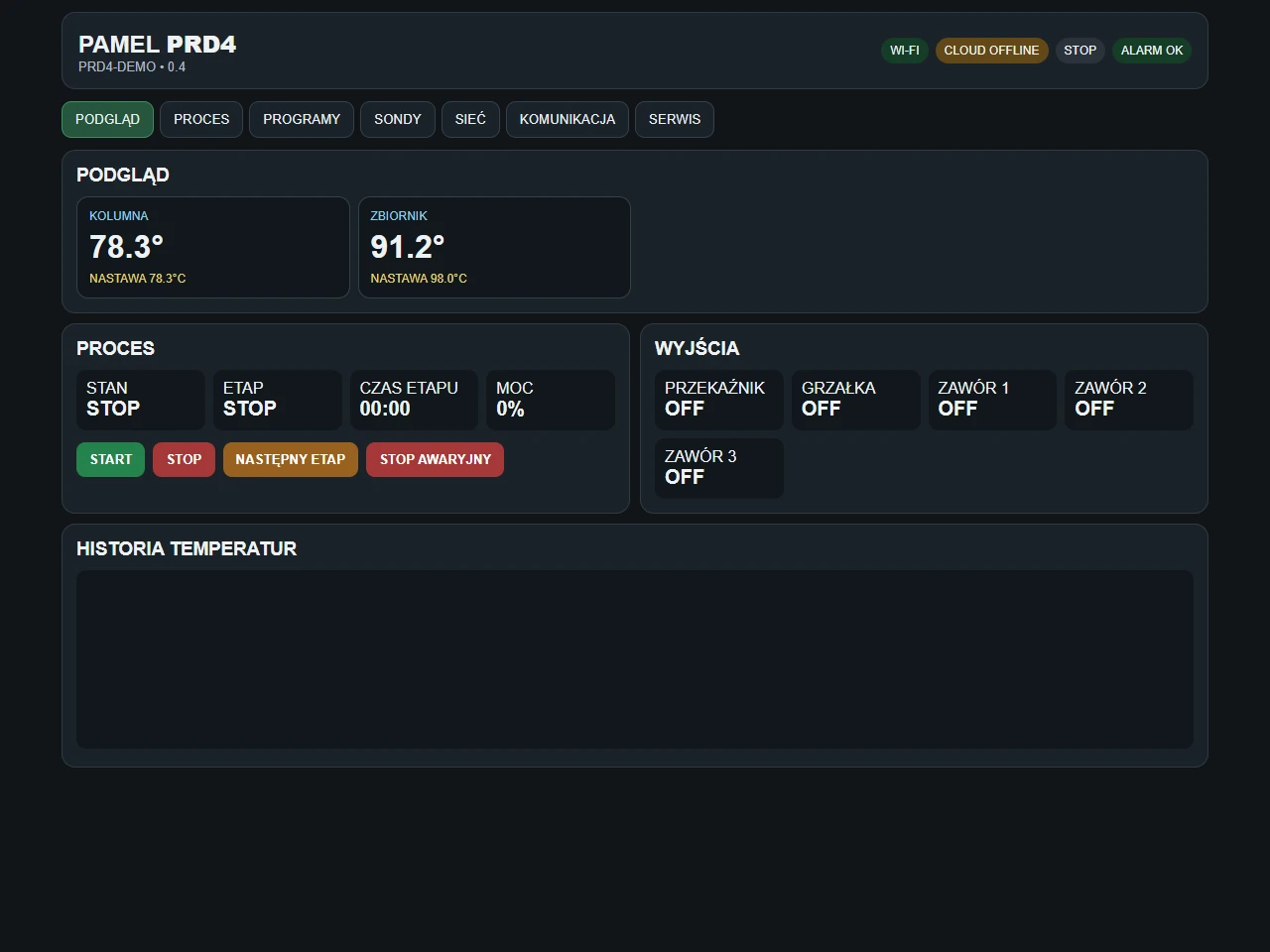This screenshot has height=952, width=1270.
Task: Click the red STOP process button
Action: coord(184,459)
